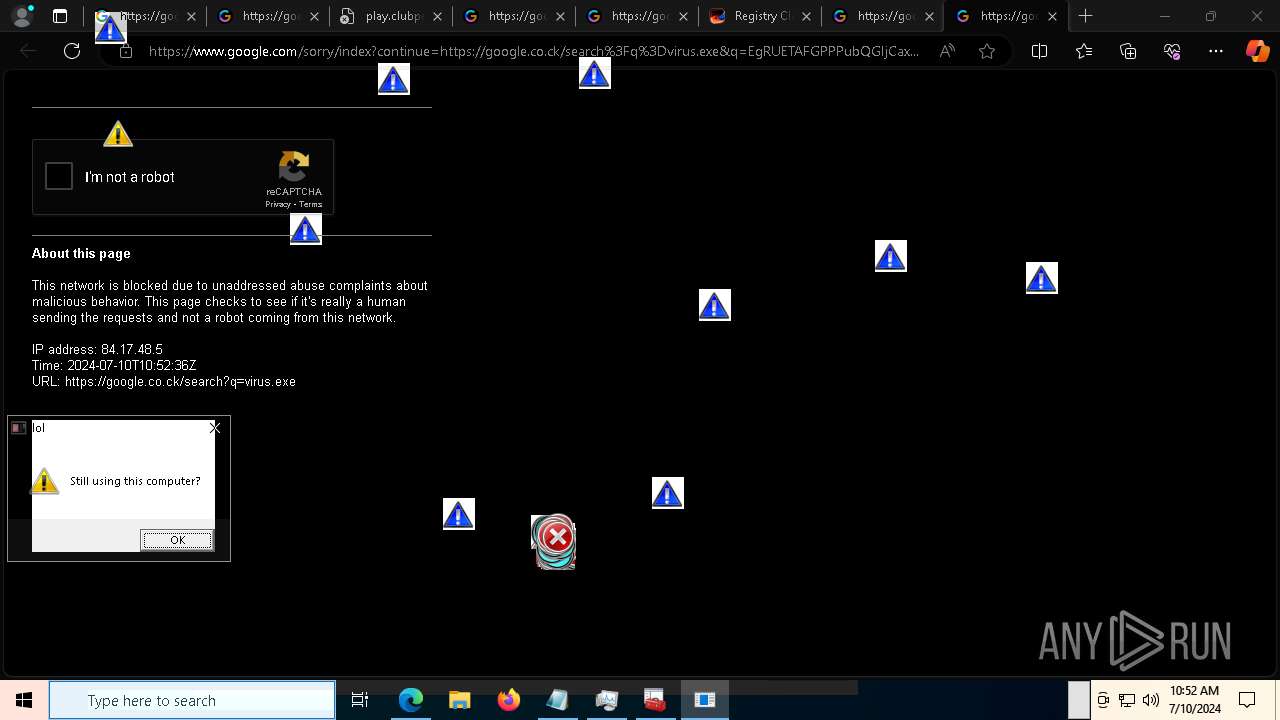Screen dimensions: 1280x720
Task: Select the IP address 84.17.48.5 line
Action: pyautogui.click(x=97, y=349)
